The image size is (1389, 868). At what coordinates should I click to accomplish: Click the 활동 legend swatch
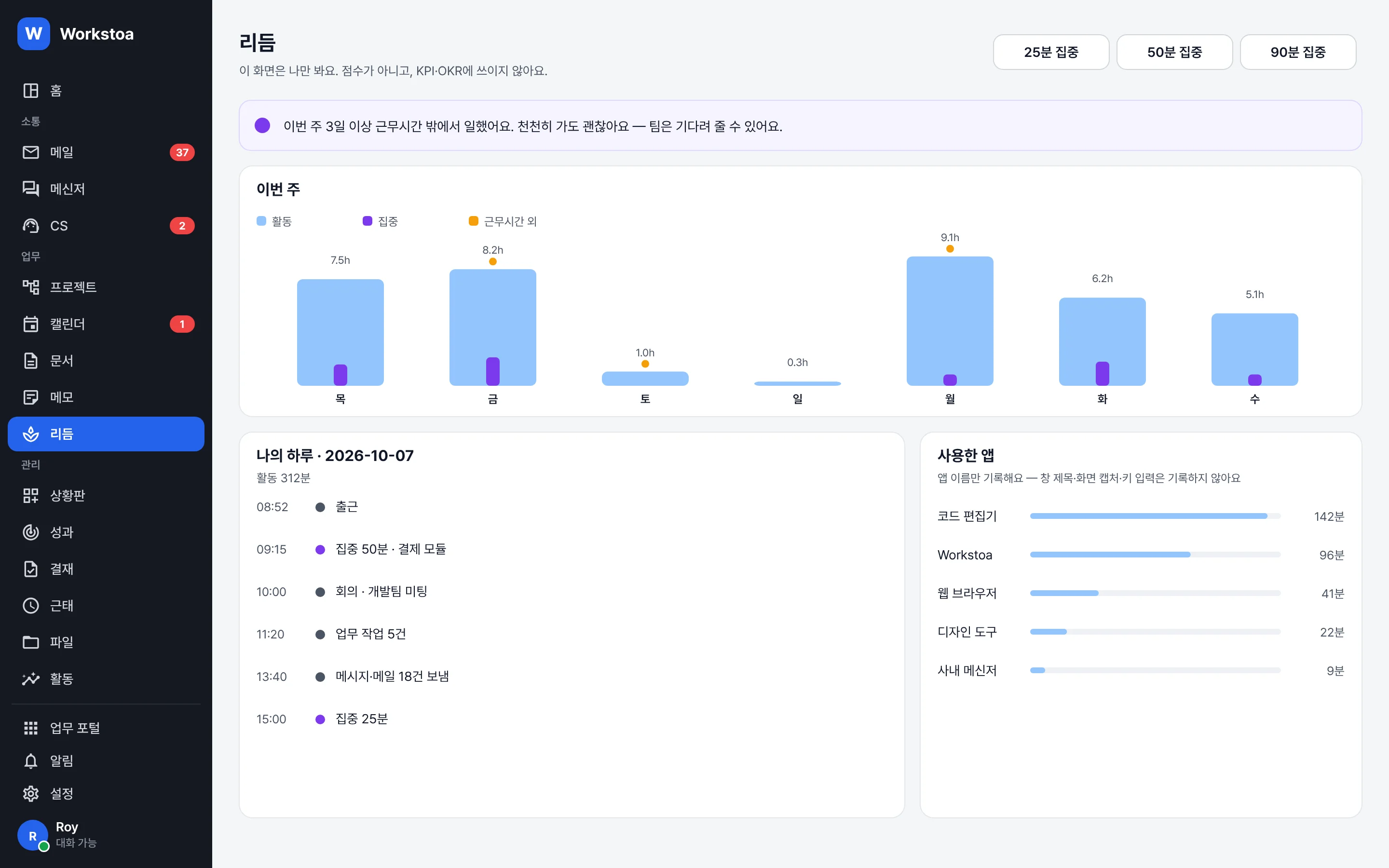pos(261,221)
